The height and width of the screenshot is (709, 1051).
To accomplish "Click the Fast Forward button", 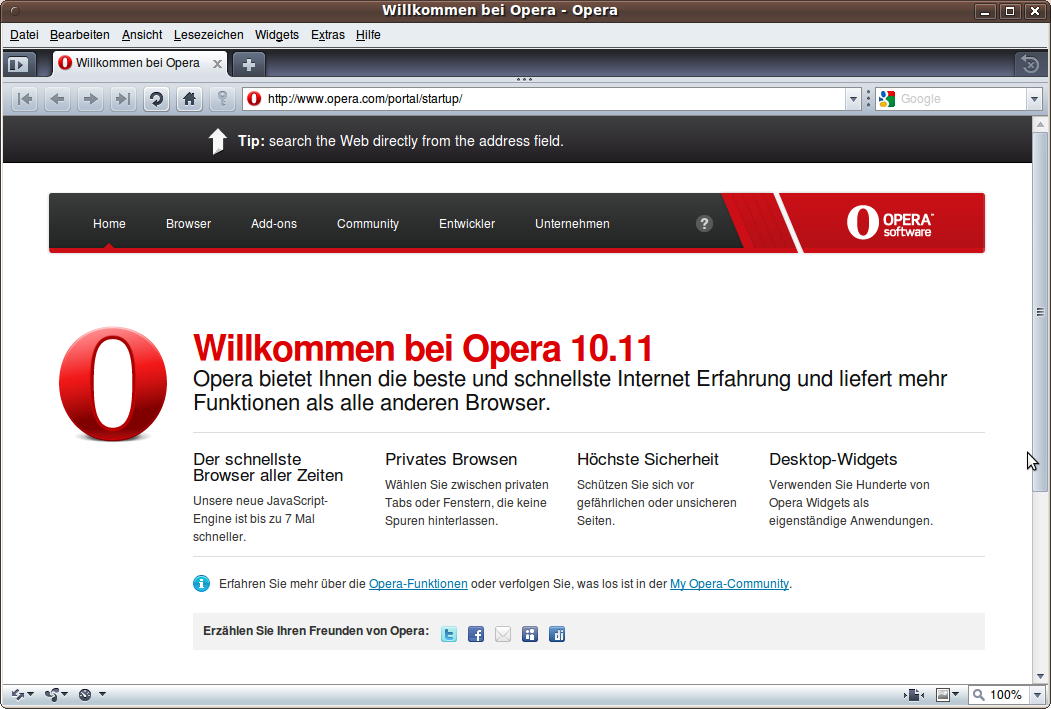I will coord(123,99).
